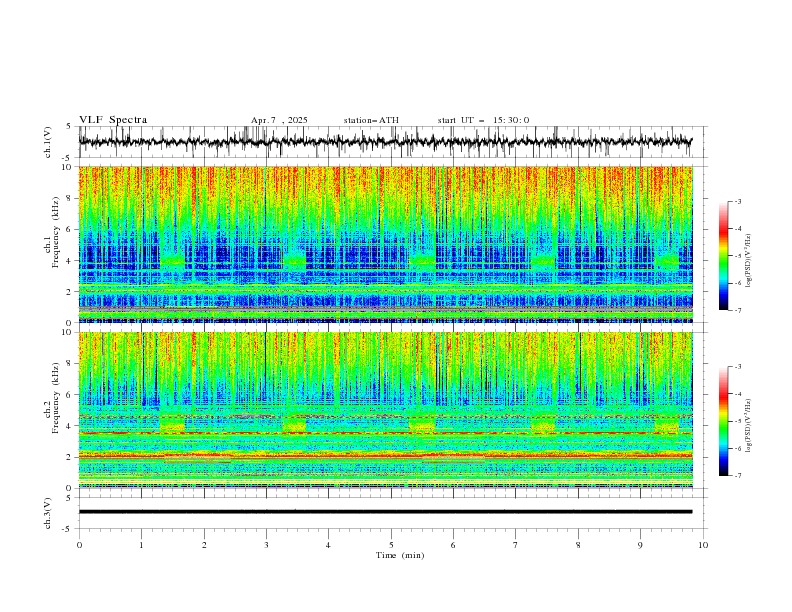Click time axis tick label "10"
Viewport: 792px width, 612px height.
703,545
